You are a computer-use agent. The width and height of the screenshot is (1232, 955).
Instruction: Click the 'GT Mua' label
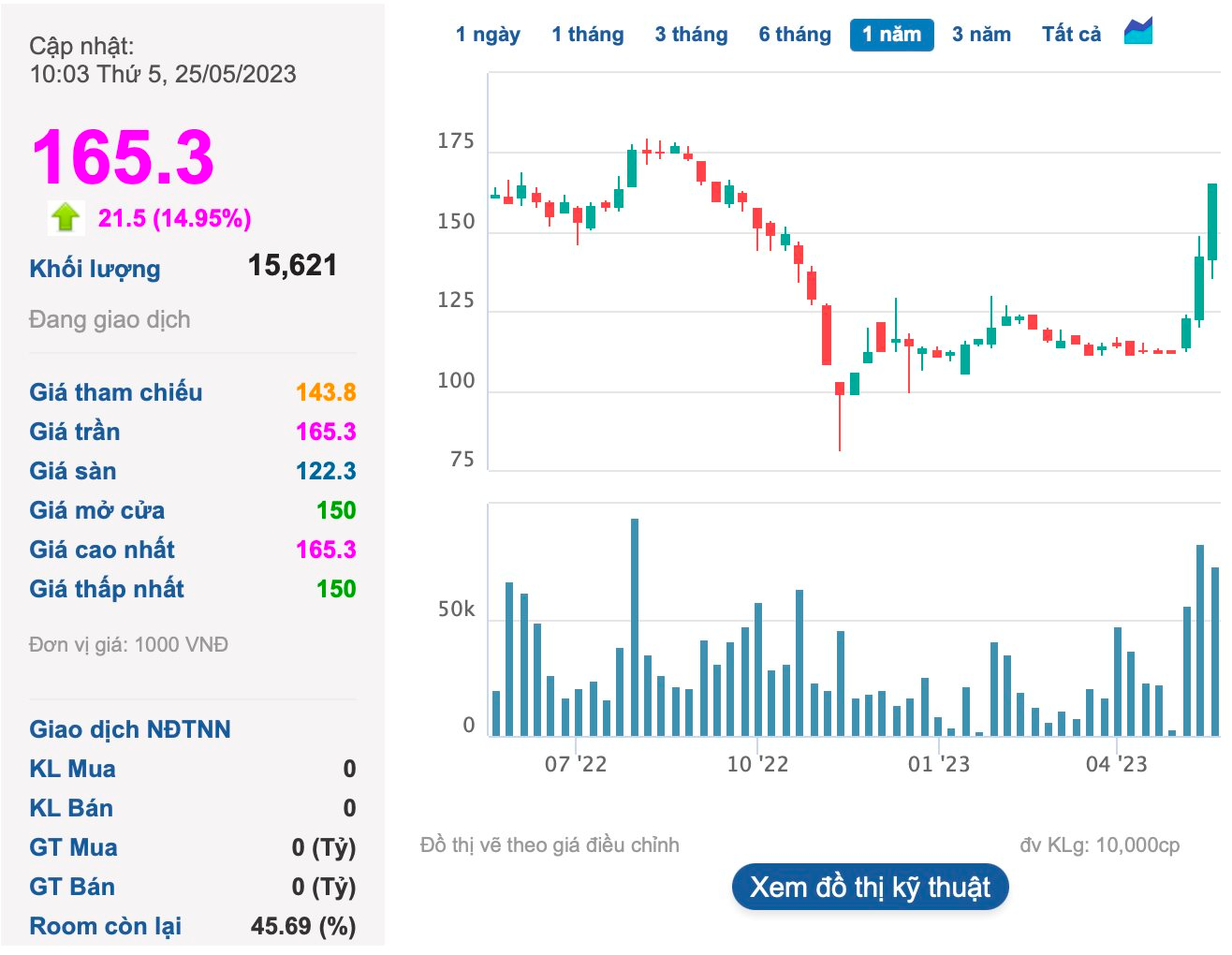73,847
